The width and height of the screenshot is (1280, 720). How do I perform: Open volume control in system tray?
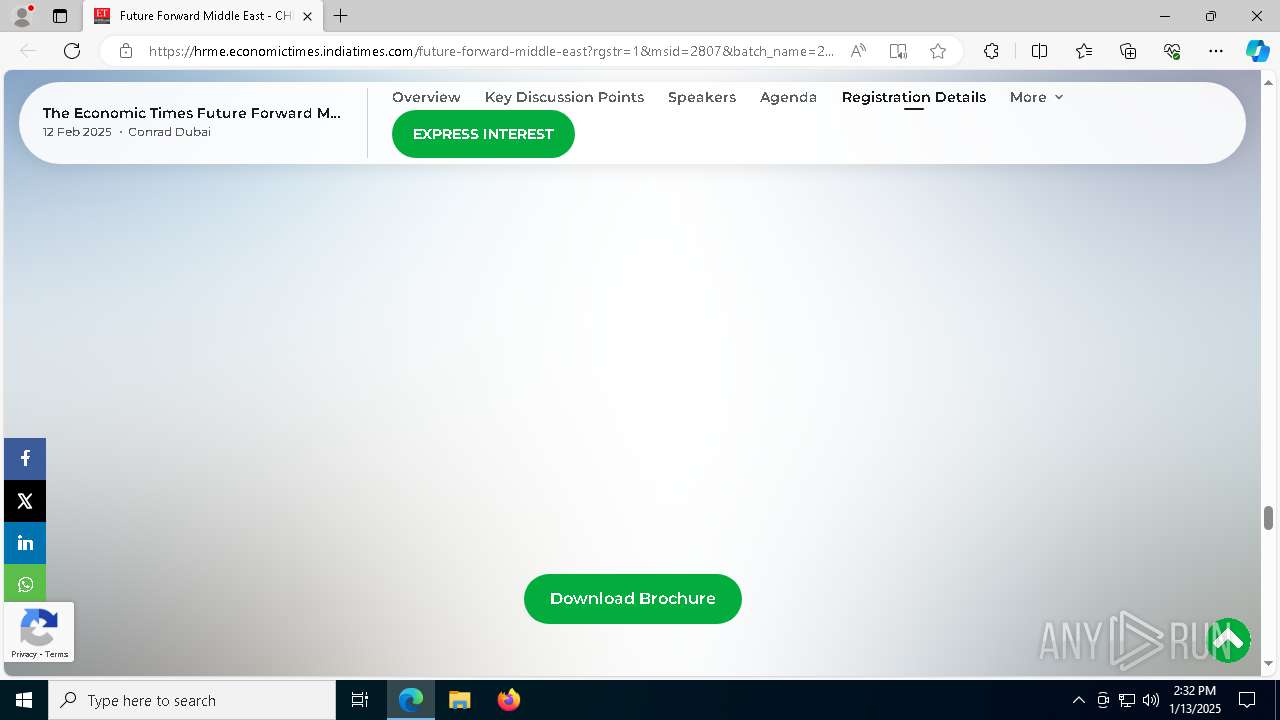pyautogui.click(x=1151, y=700)
